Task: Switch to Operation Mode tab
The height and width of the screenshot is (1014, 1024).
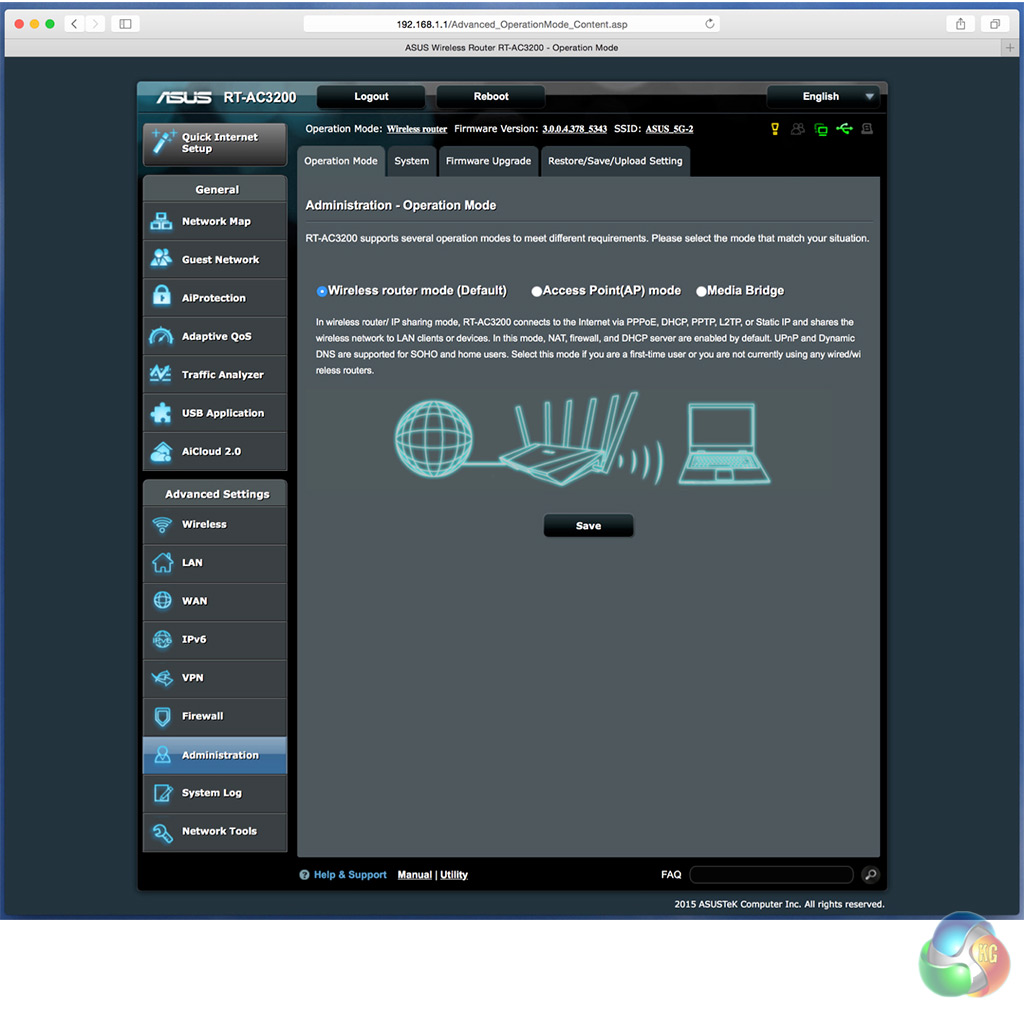Action: [341, 161]
